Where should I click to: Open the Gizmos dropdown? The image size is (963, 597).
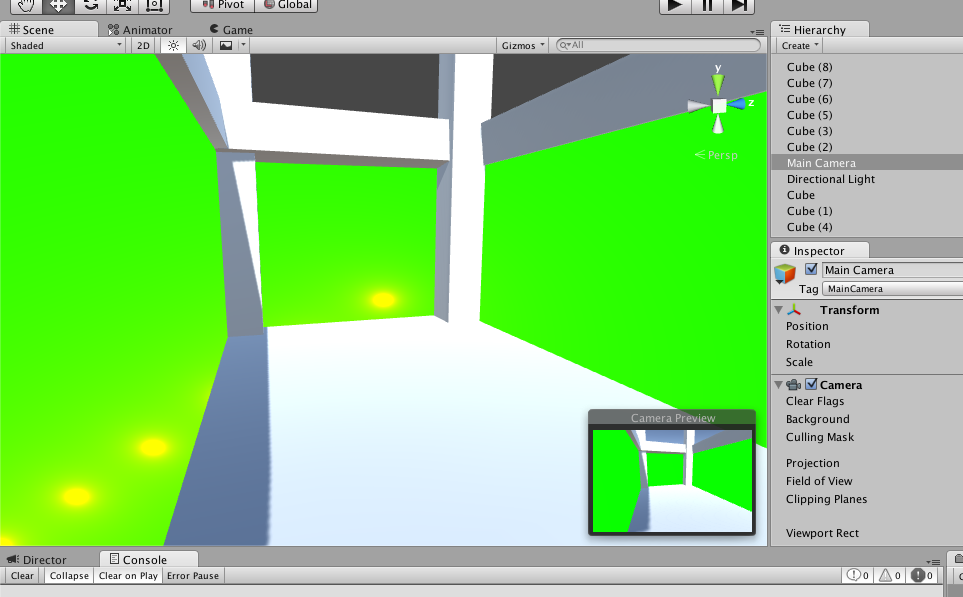click(x=522, y=45)
